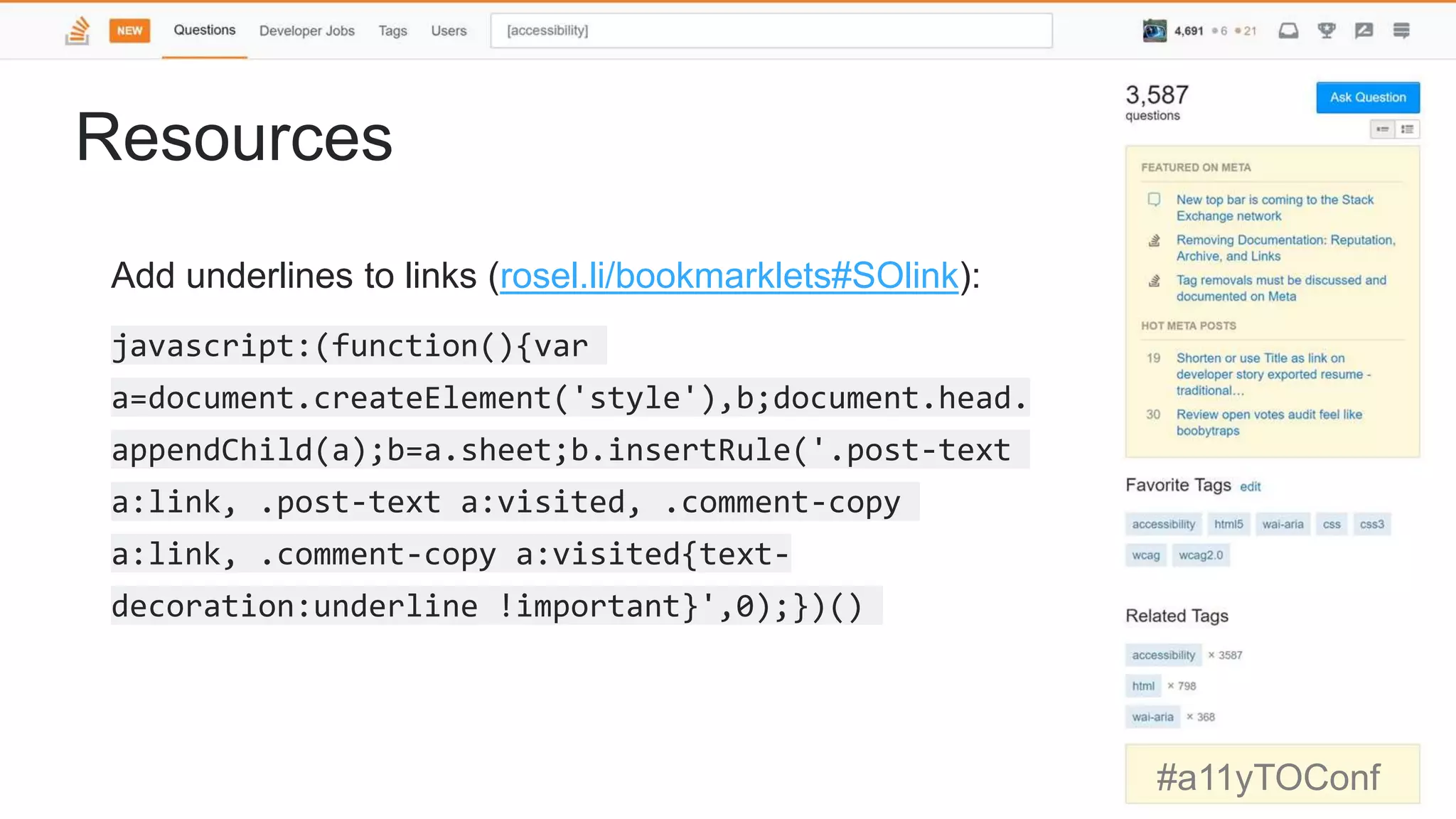Image resolution: width=1456 pixels, height=819 pixels.
Task: Click the orange NEW badge
Action: point(129,31)
